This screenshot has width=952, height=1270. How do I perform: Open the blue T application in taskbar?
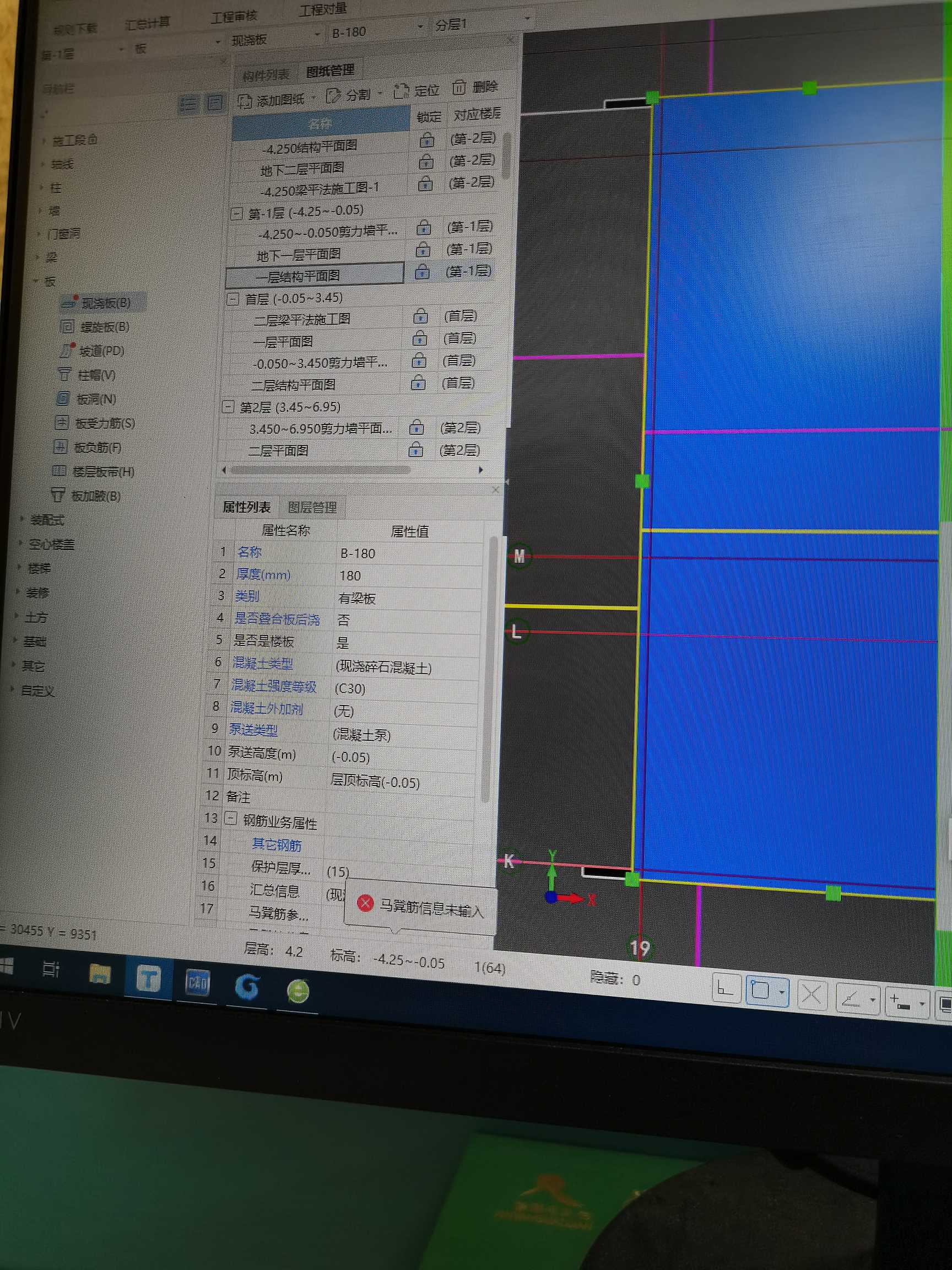click(149, 979)
